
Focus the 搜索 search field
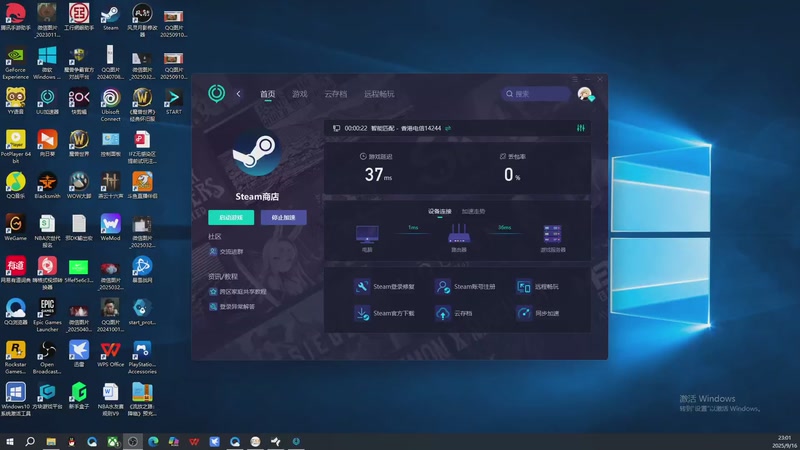tap(536, 94)
